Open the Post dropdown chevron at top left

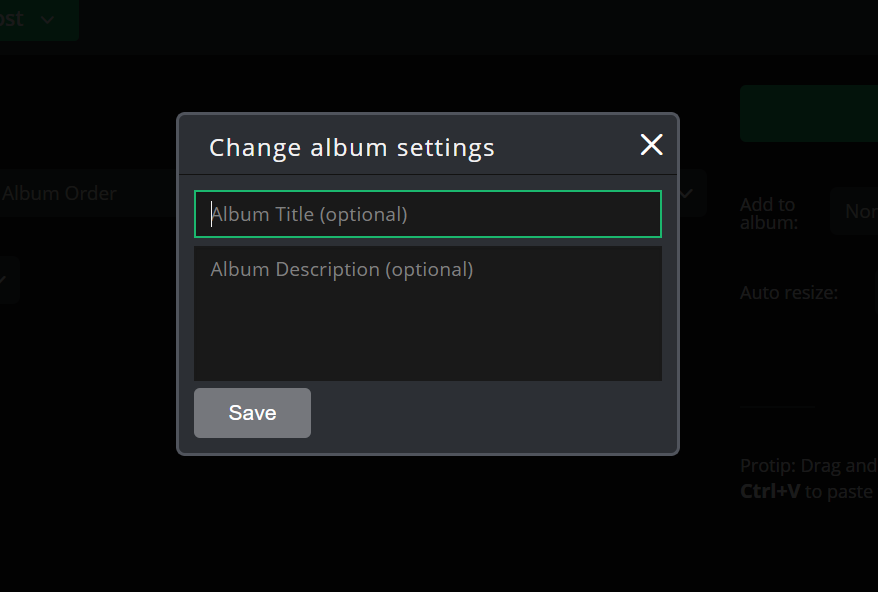coord(48,19)
